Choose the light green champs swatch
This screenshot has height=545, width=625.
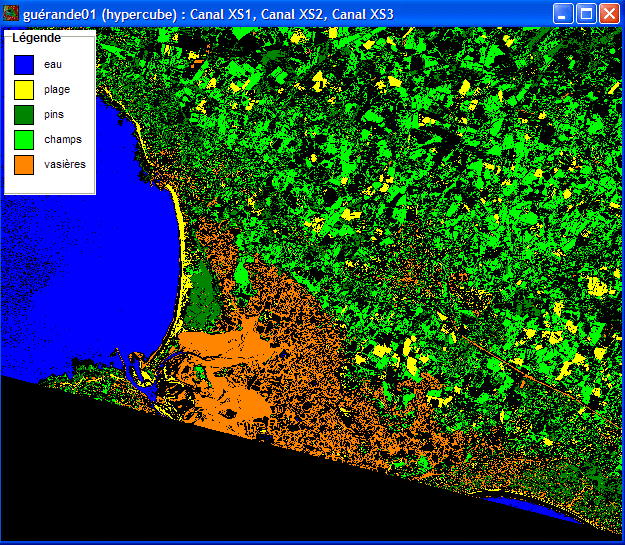[25, 139]
